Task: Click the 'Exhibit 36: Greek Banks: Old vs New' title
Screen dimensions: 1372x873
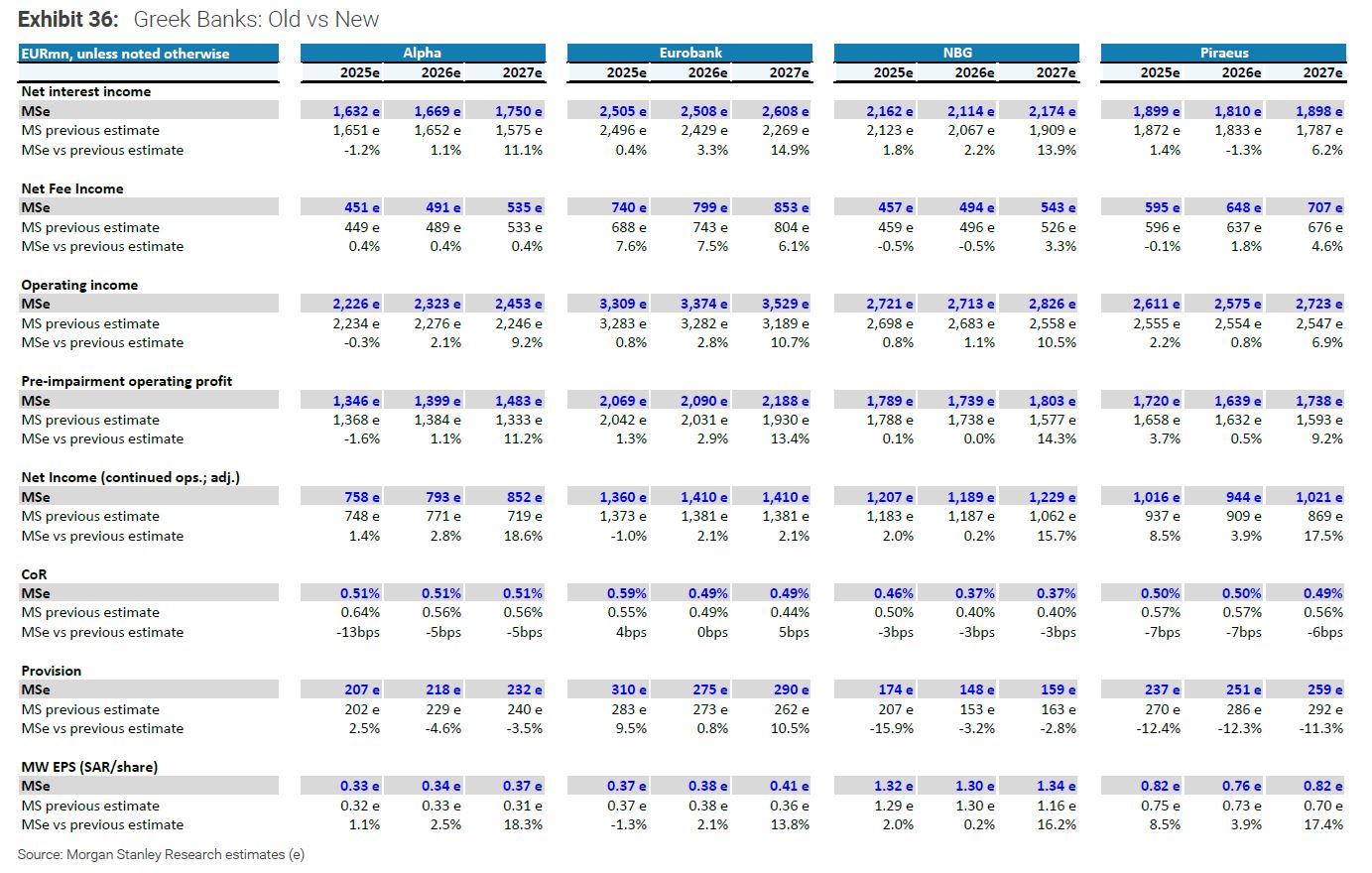Action: (198, 19)
